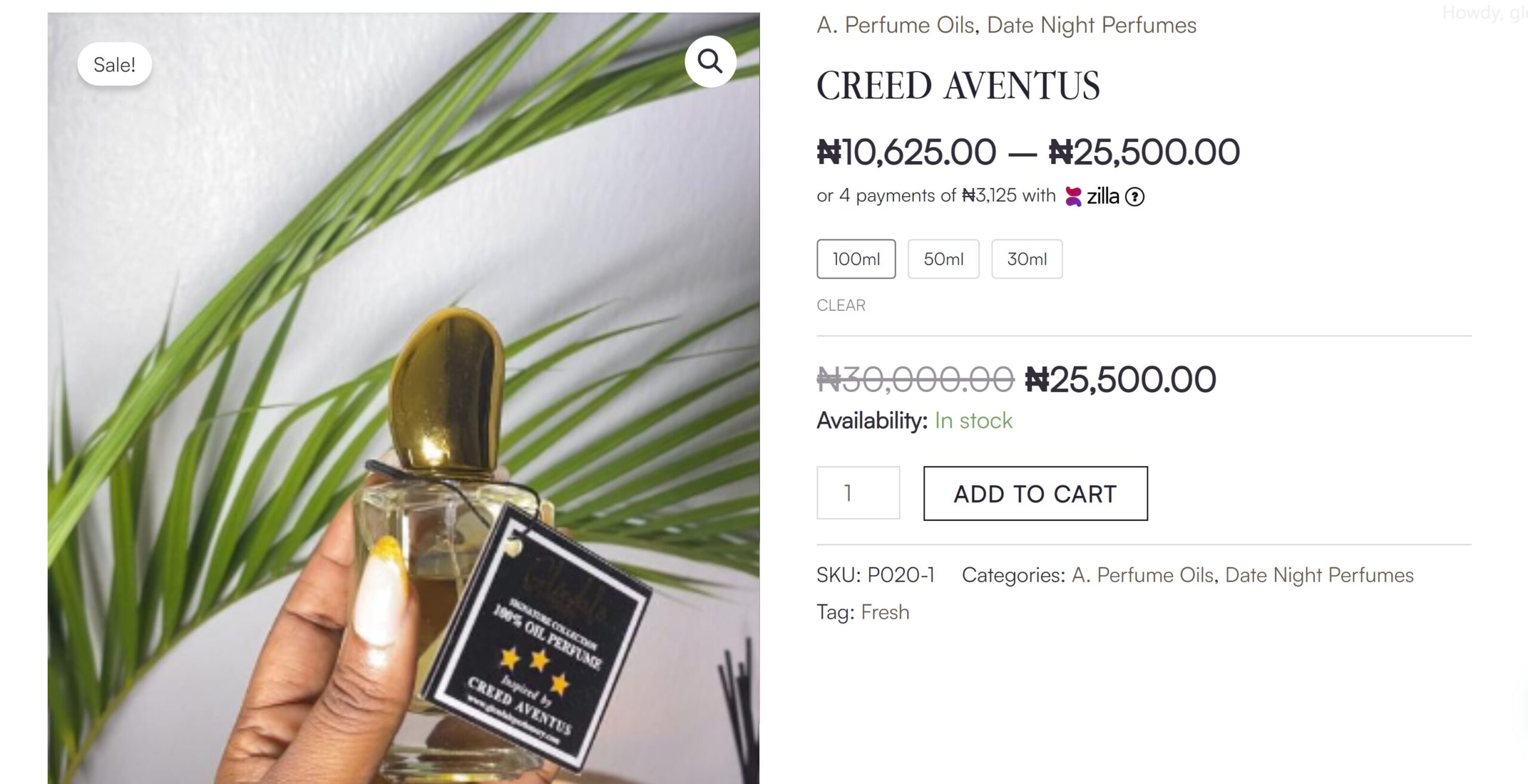1528x784 pixels.
Task: Click the Sale! badge on the image
Action: pyautogui.click(x=115, y=64)
